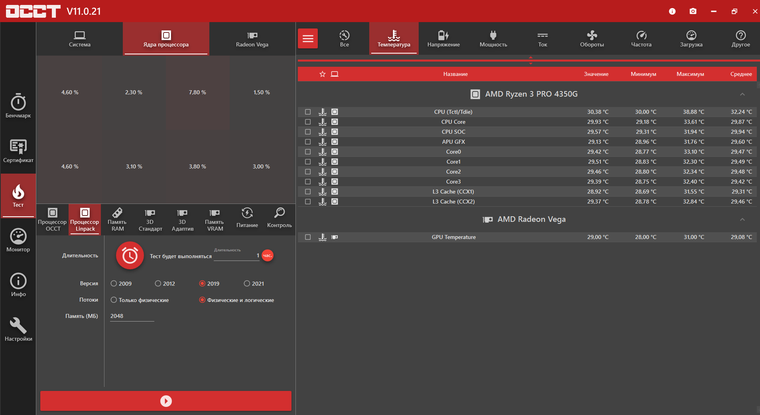
Task: Select the Процессор OCCT test
Action: tap(52, 219)
